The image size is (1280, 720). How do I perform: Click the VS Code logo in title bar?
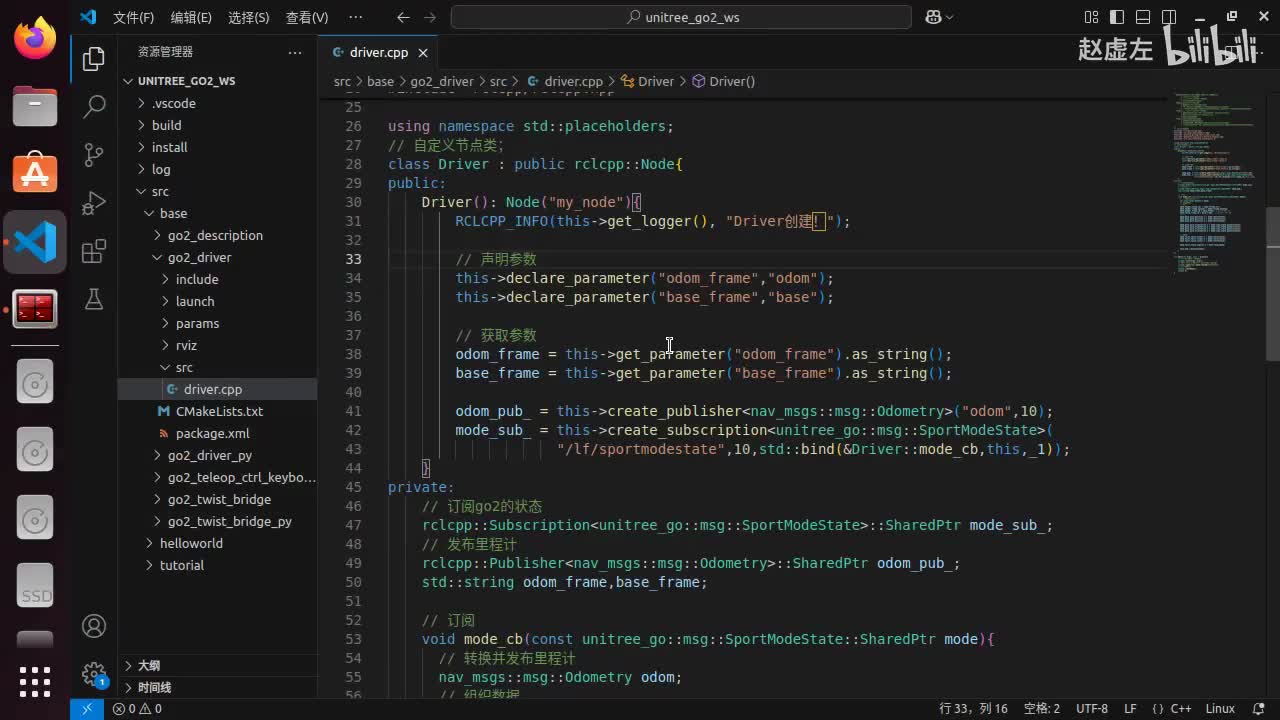(x=88, y=17)
